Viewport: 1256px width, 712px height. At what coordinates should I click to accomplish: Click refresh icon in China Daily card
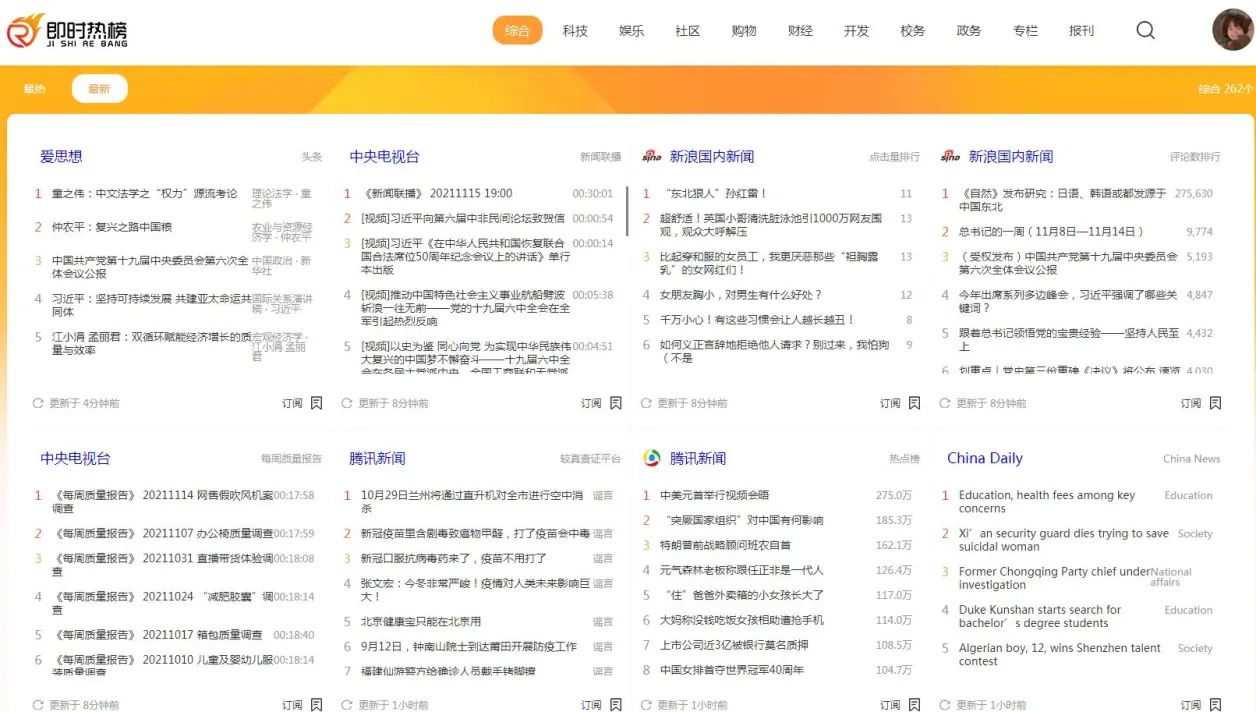point(945,705)
